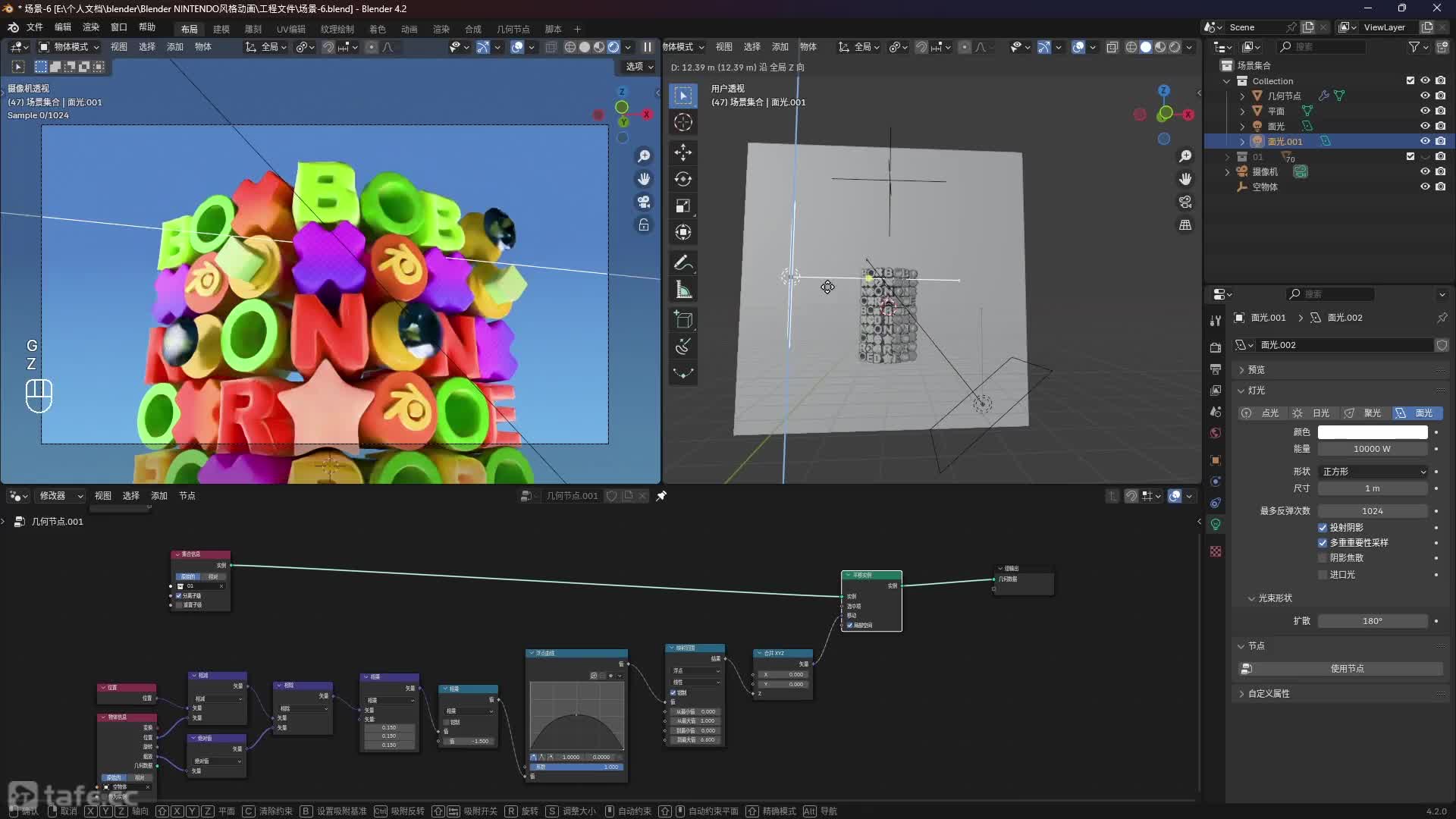Activate the Rotate tool in right viewport toolbar
Screen dimensions: 1456x819
point(683,179)
